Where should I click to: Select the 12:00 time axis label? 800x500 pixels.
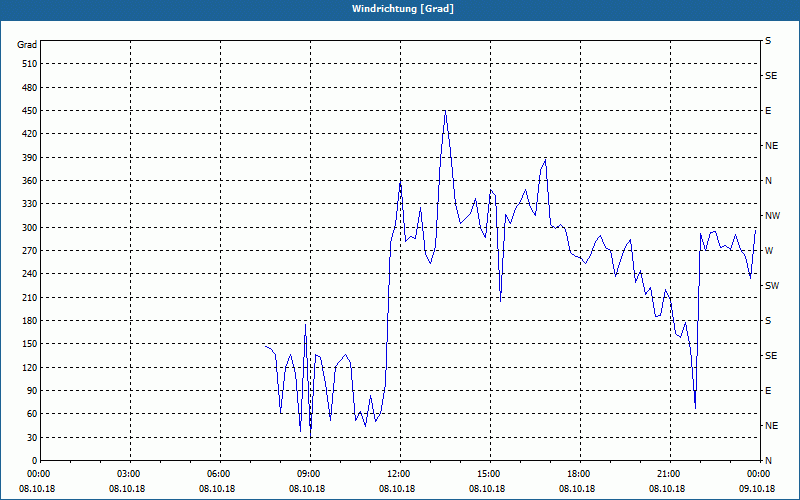[x=399, y=474]
